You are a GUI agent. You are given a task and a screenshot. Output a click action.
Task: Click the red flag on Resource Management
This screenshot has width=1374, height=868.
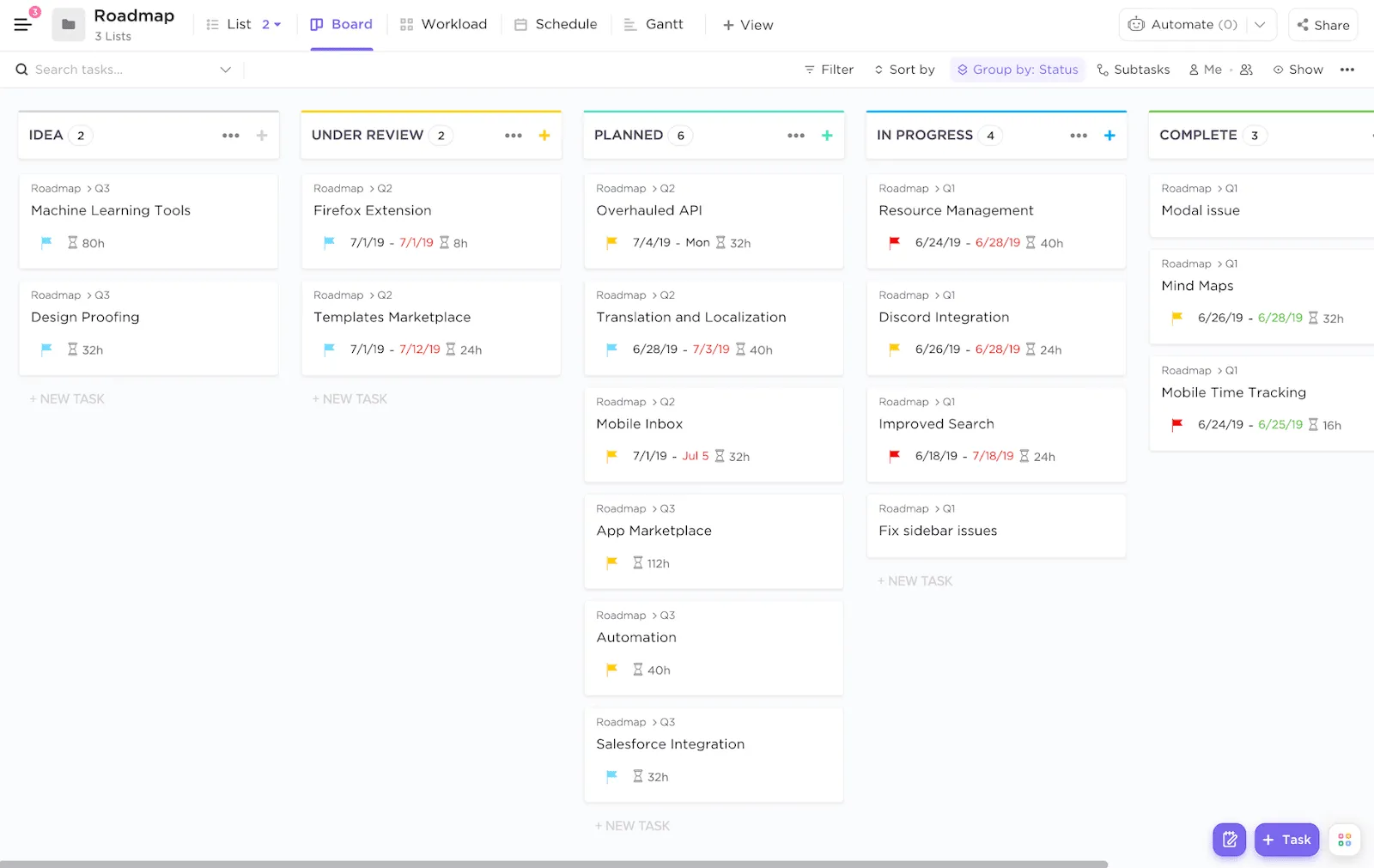(x=894, y=243)
